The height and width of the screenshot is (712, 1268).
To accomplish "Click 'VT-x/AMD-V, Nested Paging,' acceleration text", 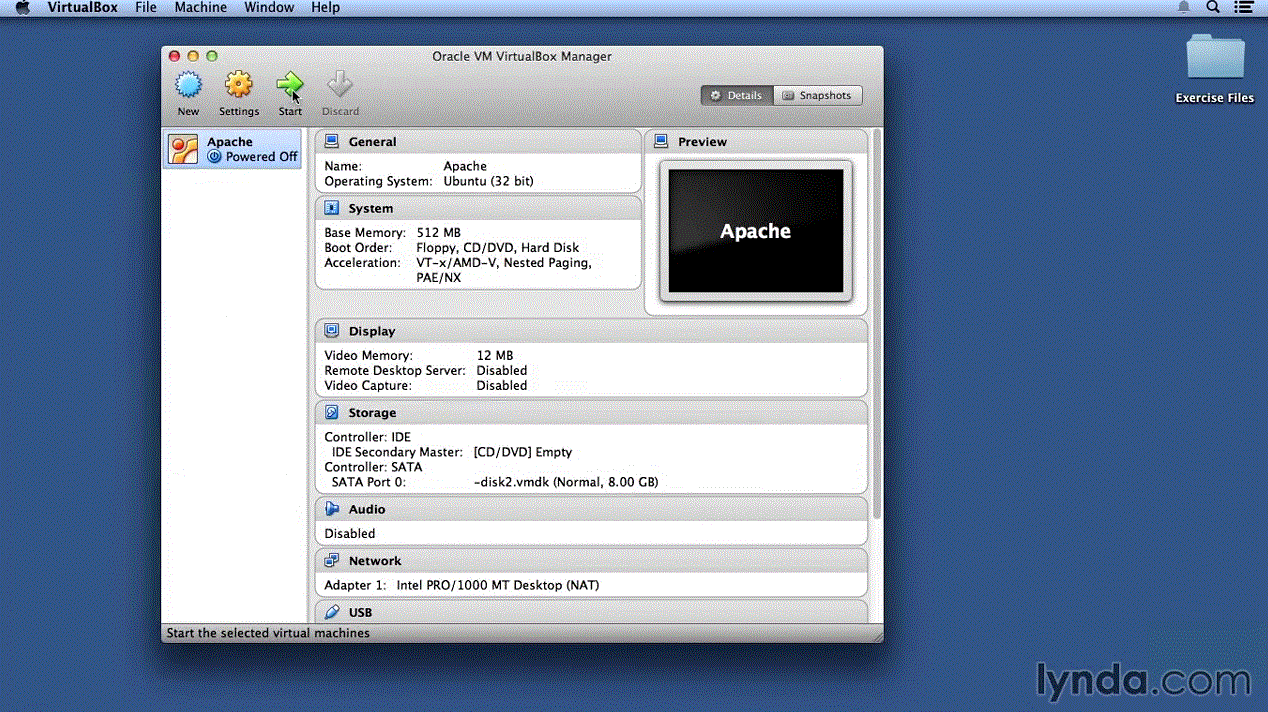I will (504, 262).
